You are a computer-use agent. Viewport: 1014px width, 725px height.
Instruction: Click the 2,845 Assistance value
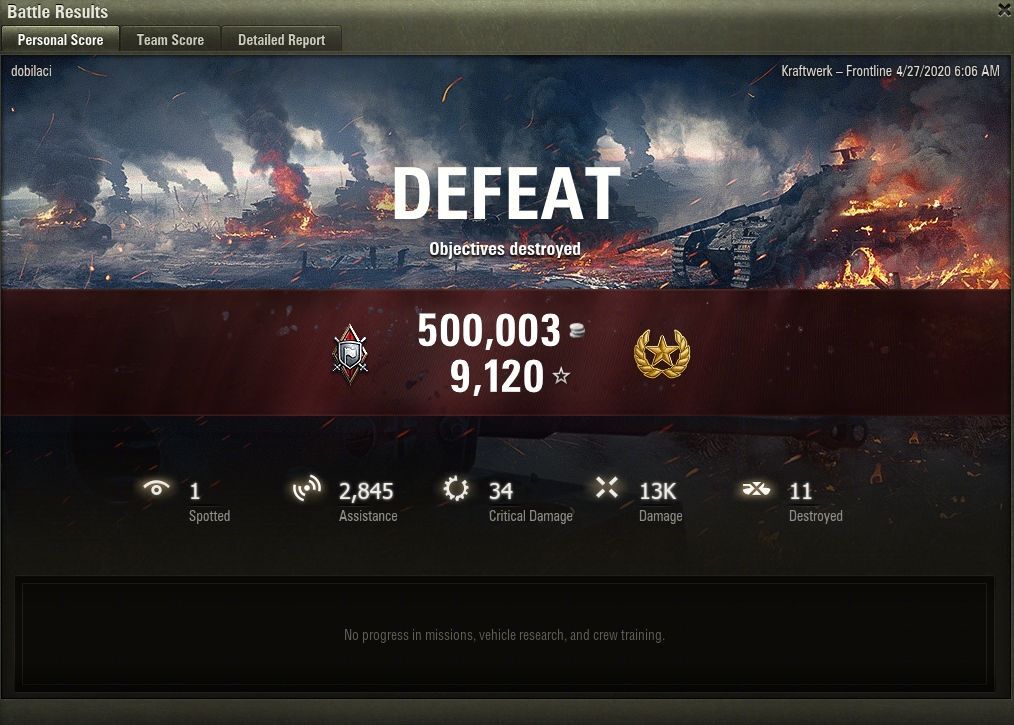366,492
